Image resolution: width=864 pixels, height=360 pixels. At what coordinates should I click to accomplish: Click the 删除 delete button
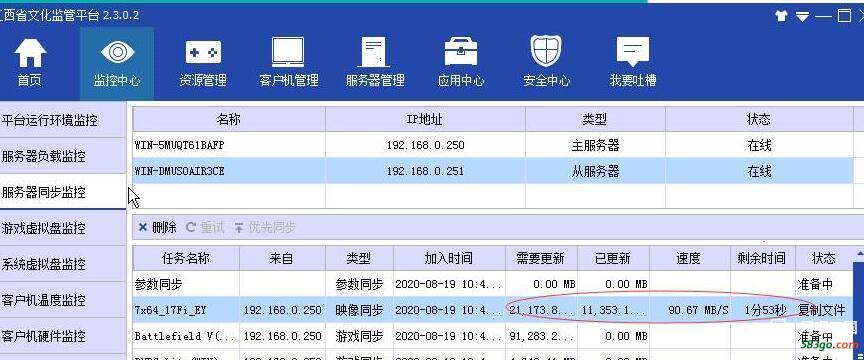pos(158,227)
